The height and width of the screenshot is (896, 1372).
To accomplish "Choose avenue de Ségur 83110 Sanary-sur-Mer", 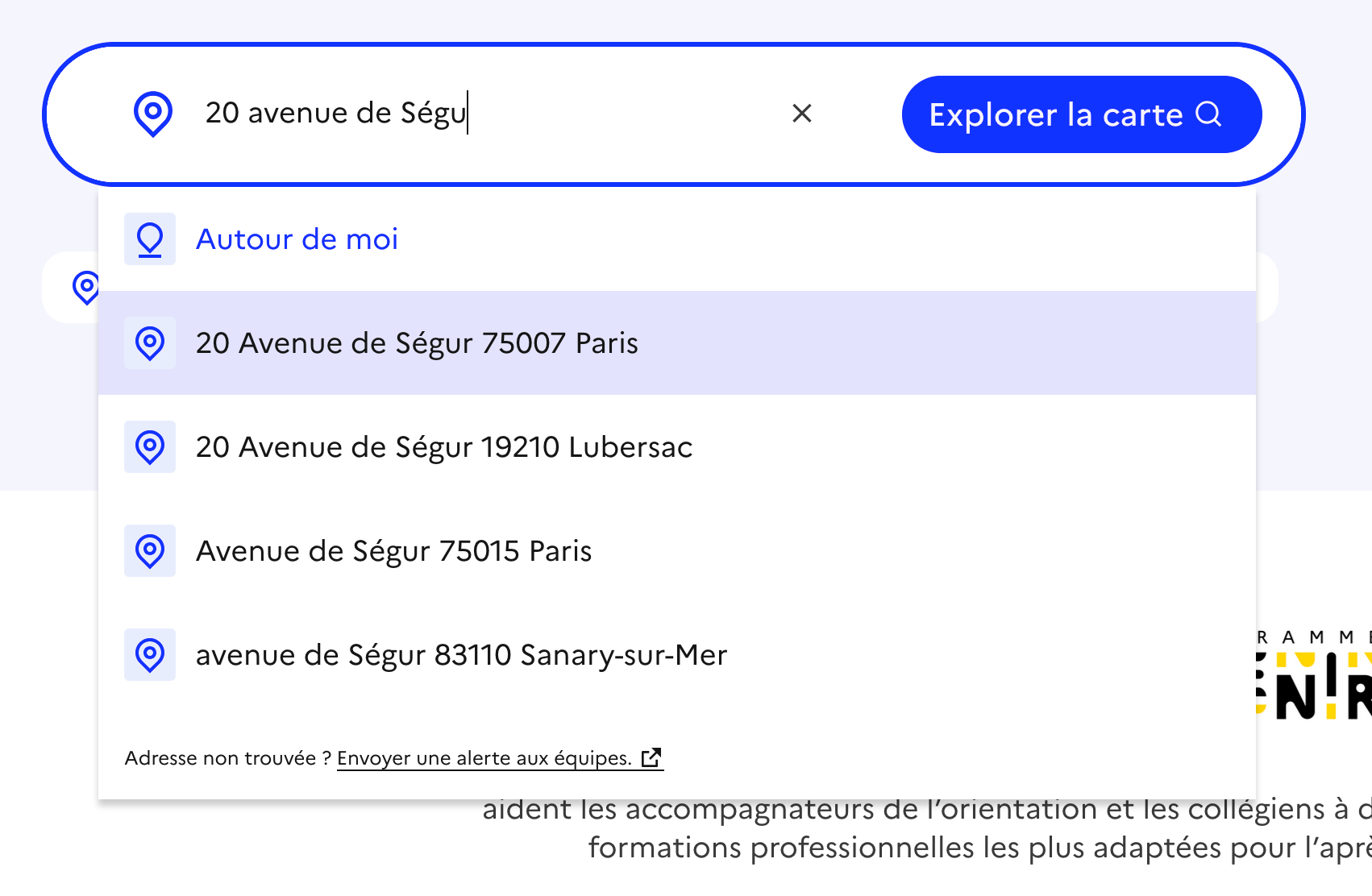I will pos(461,655).
